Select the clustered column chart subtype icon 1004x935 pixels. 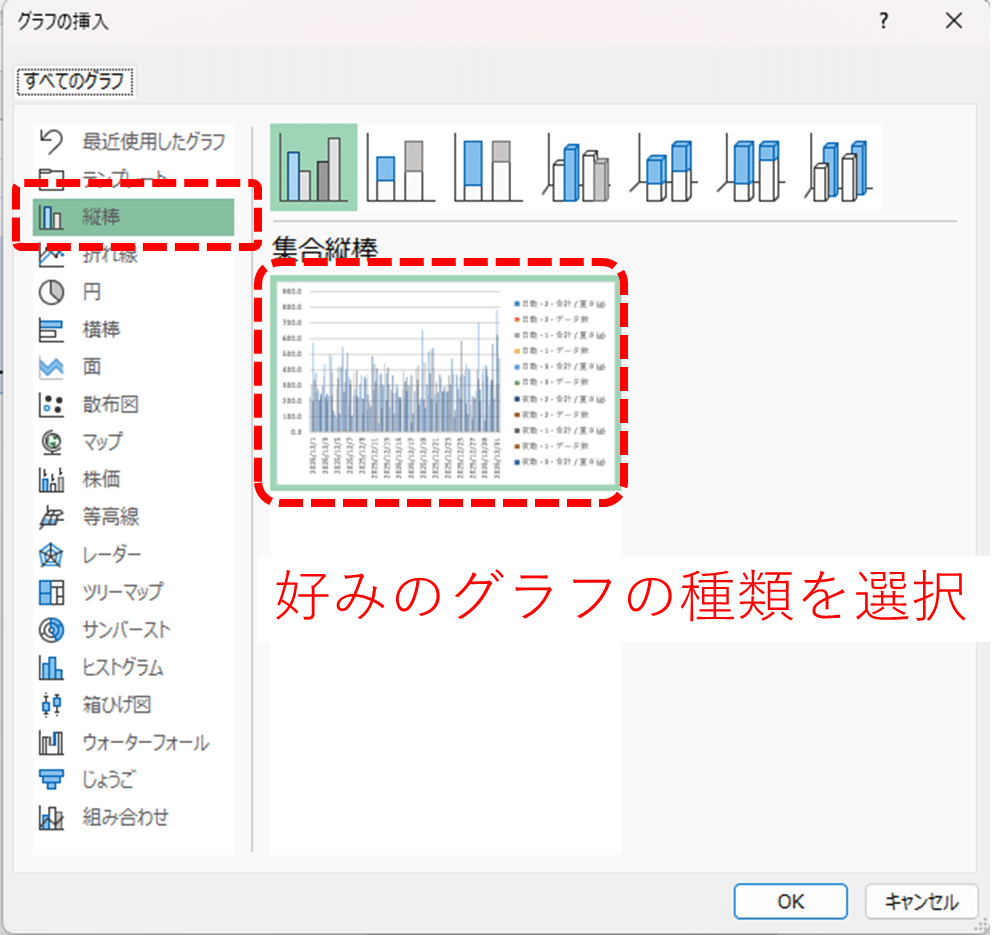tap(313, 167)
